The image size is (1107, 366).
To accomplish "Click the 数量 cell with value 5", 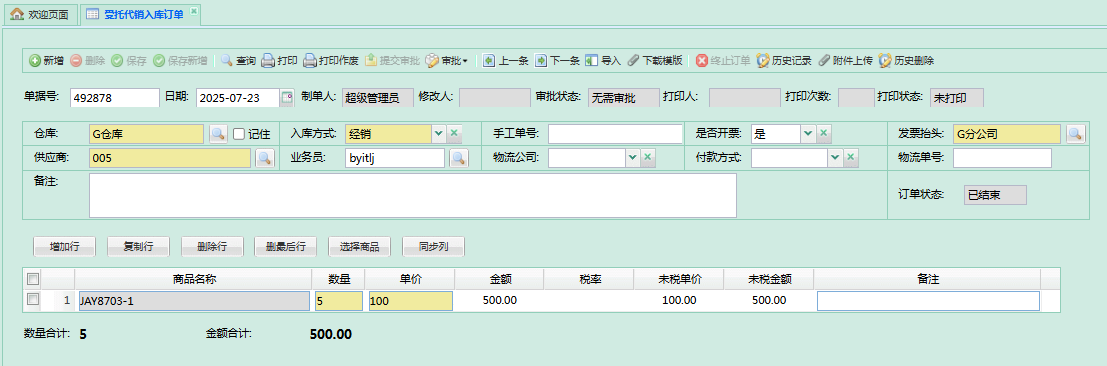I will click(340, 301).
